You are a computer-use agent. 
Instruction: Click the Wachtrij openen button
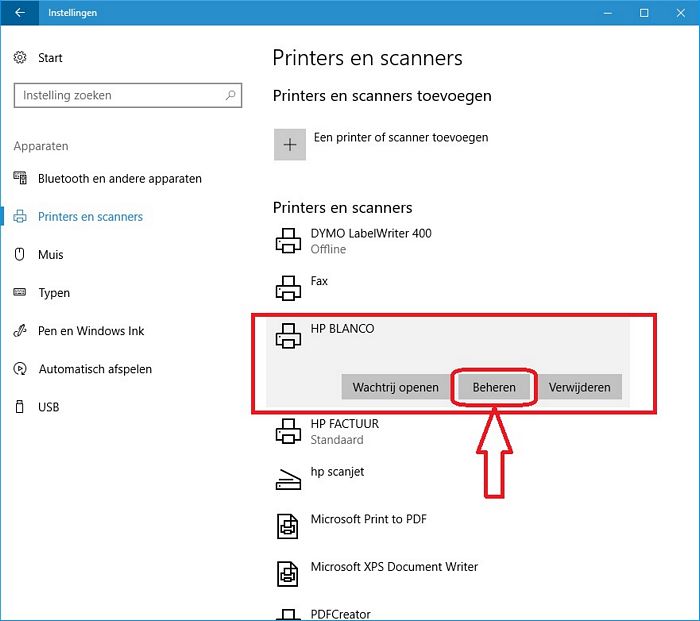coord(396,387)
